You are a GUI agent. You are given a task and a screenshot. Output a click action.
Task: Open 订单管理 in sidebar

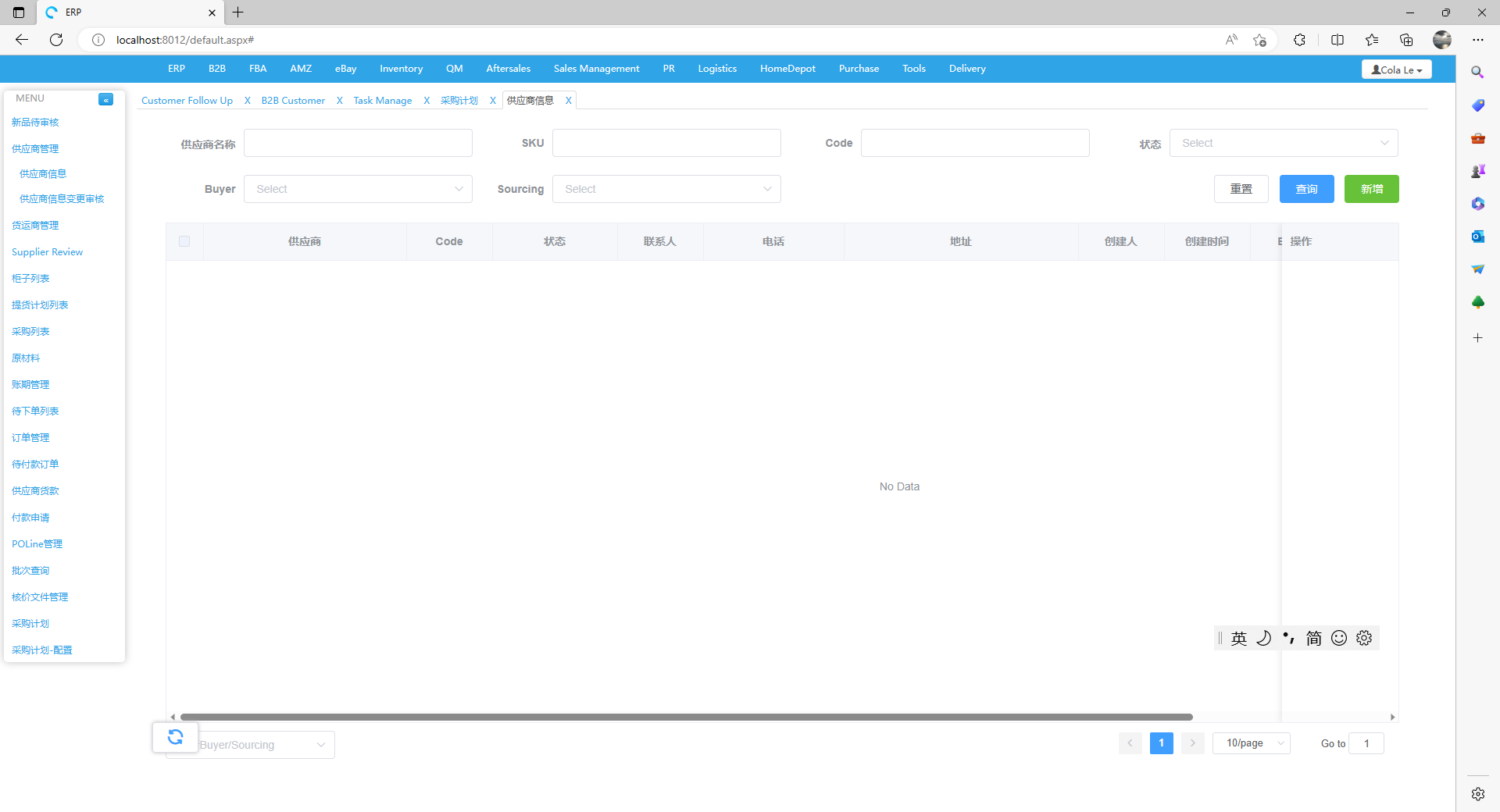tap(30, 437)
